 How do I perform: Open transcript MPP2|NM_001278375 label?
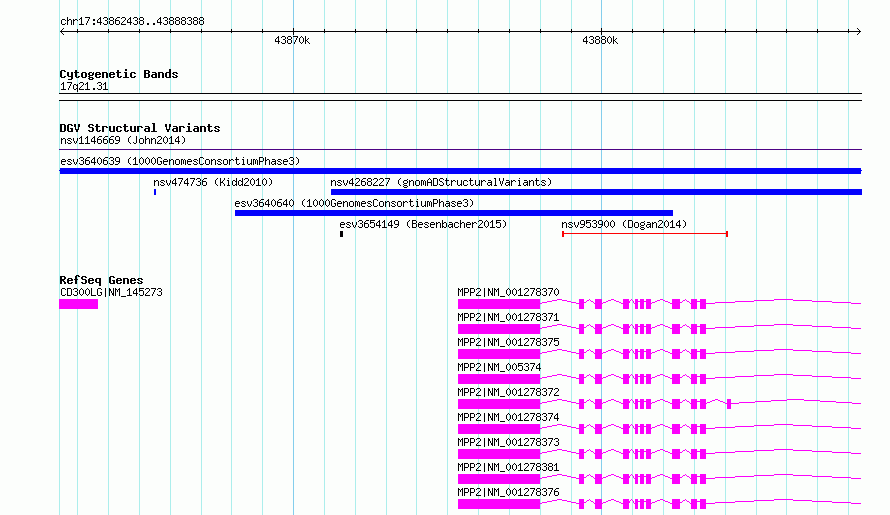(508, 342)
